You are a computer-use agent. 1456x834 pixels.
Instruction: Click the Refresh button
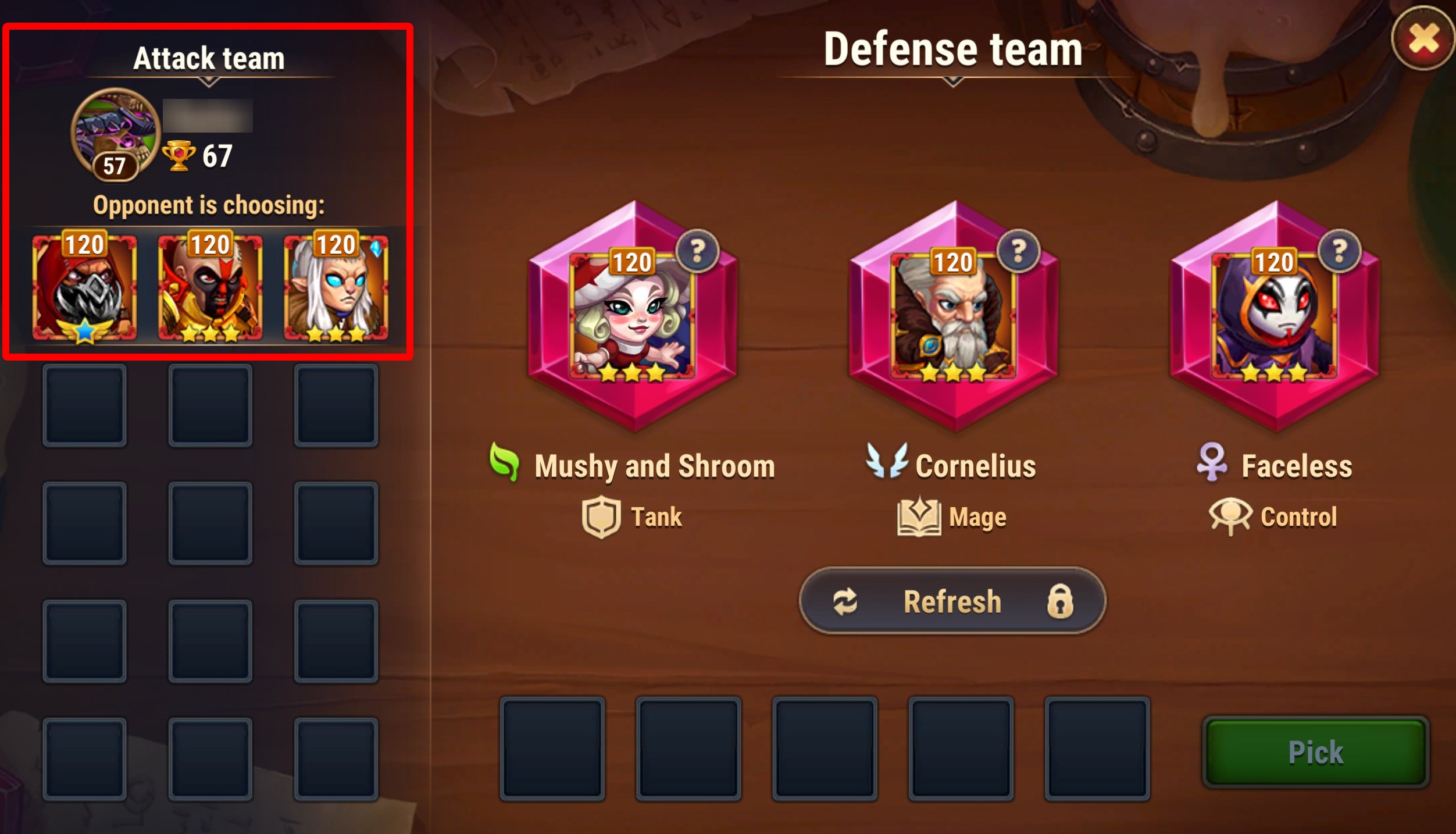(x=952, y=601)
